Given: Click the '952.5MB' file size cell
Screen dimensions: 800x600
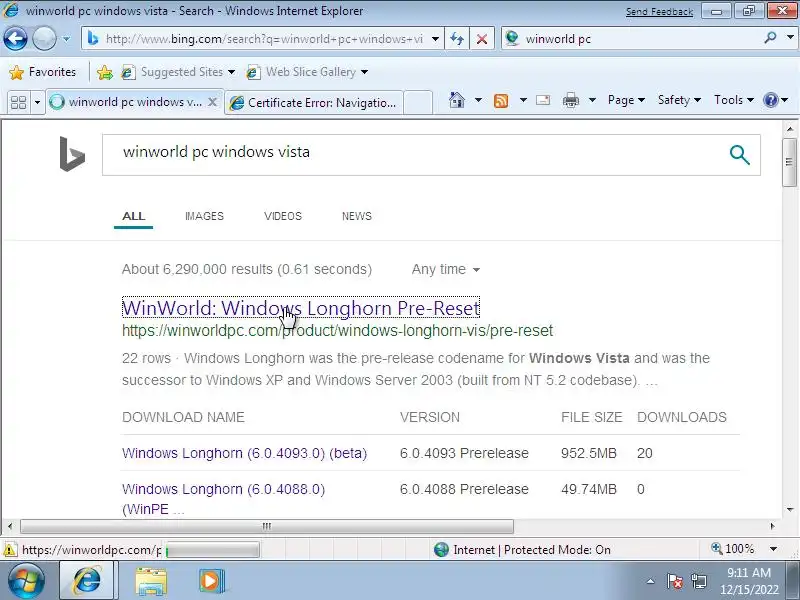Looking at the screenshot, I should tap(589, 453).
